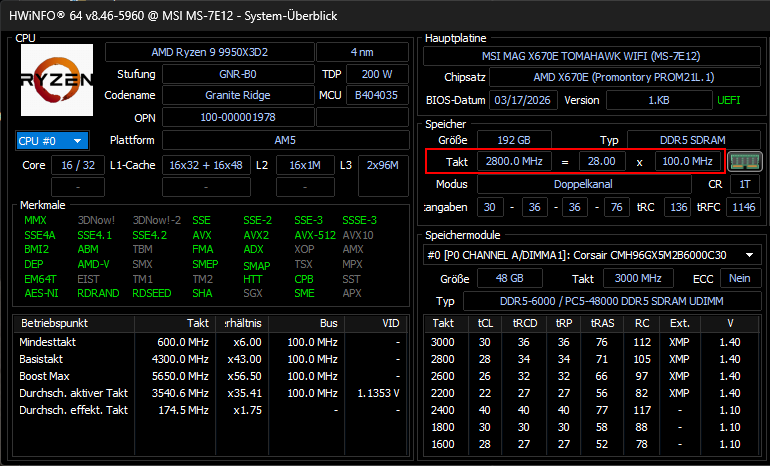This screenshot has width=770, height=466.
Task: Click the DDR5-6000 / PC5-48000 module type field
Action: point(612,301)
